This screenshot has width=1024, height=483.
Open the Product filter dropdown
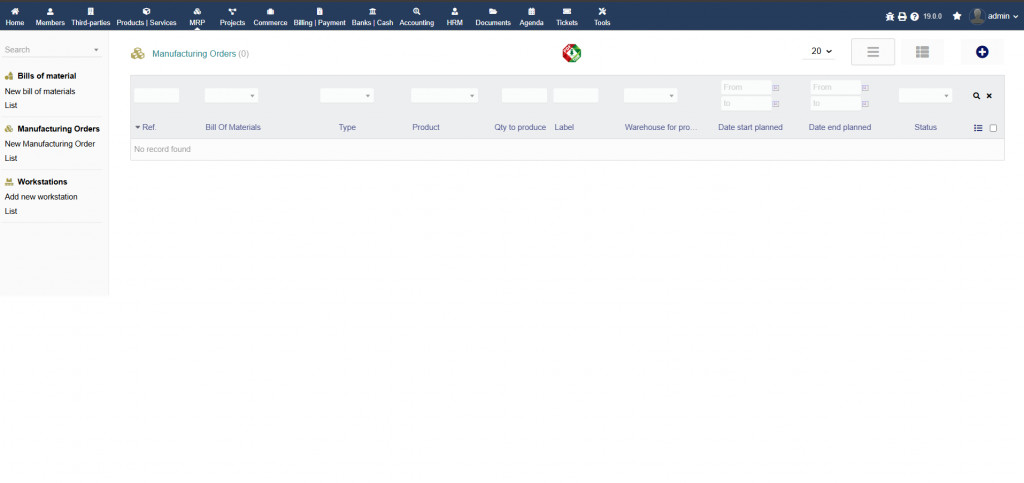coord(444,95)
